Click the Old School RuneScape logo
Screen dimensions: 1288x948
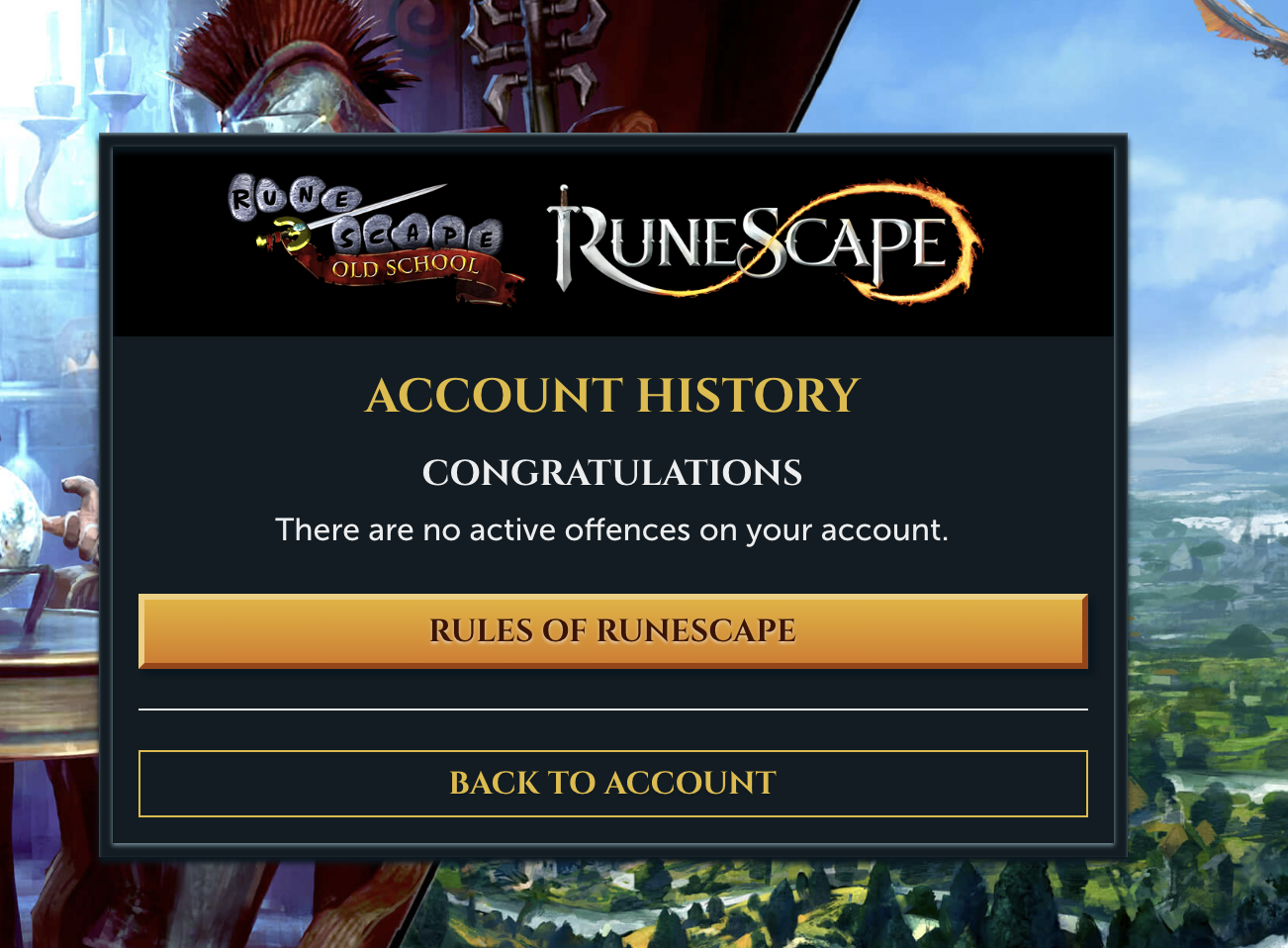pos(374,239)
